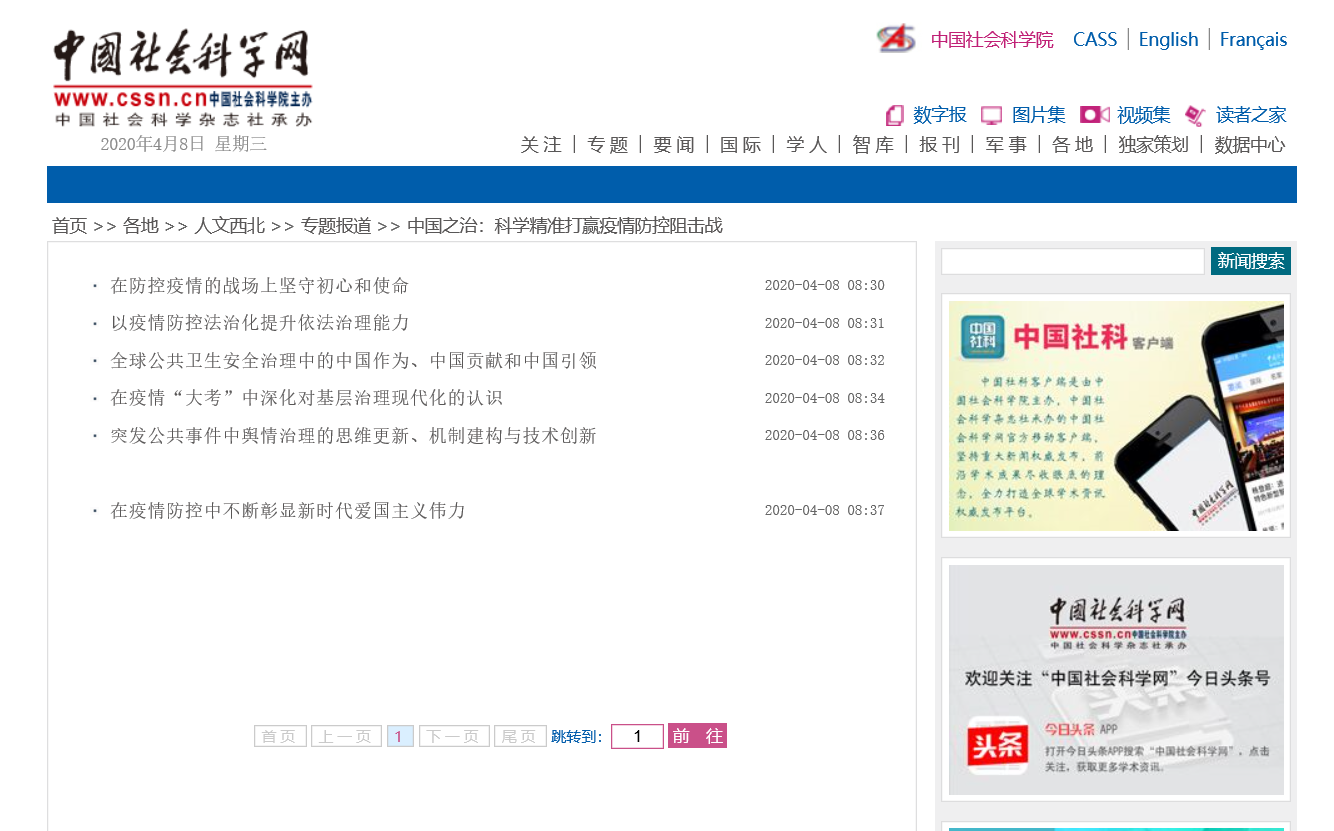The height and width of the screenshot is (831, 1334).
Task: Open the 读者之家 reader's home icon
Action: pos(1194,116)
